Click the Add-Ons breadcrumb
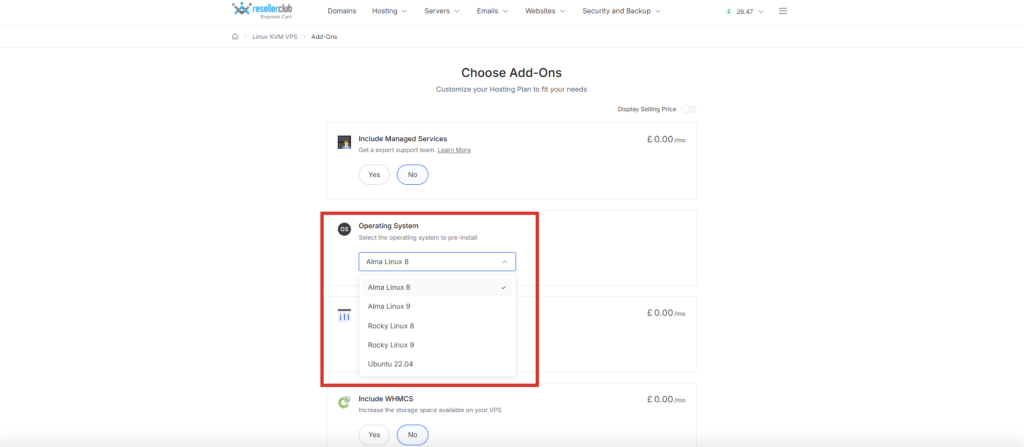 click(x=324, y=37)
